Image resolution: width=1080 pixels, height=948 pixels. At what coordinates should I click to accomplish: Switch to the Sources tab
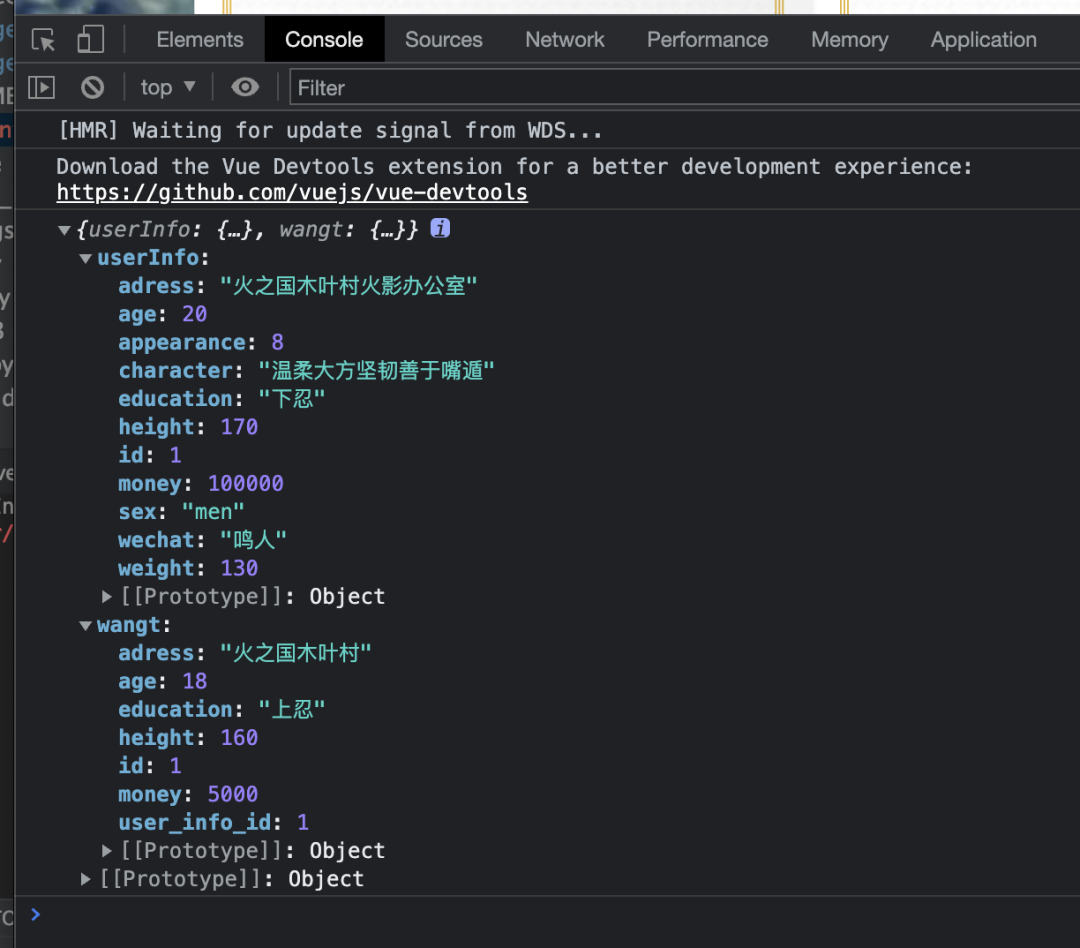click(x=444, y=39)
